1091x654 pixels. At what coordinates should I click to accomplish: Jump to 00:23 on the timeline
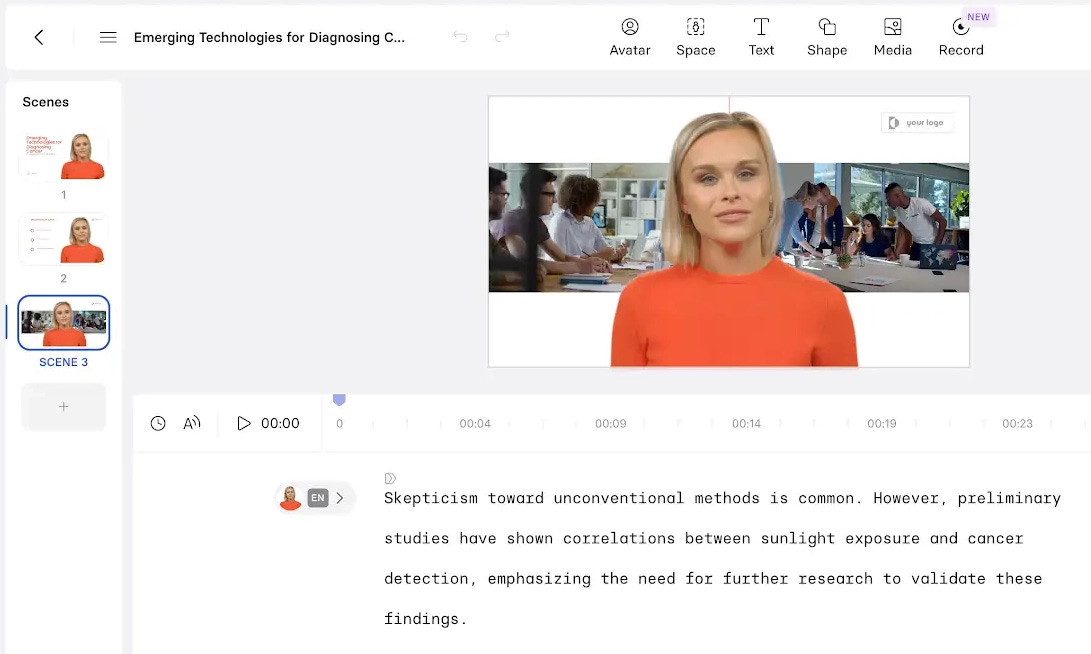coord(1017,424)
